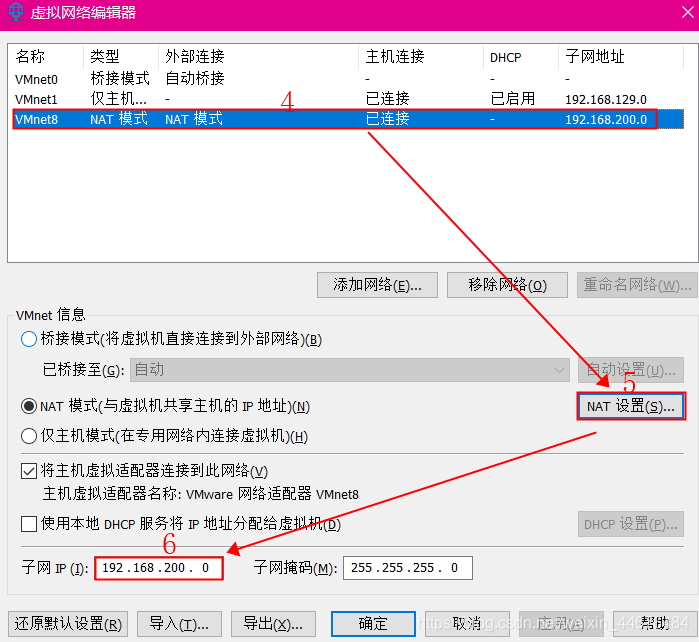Click 导入(T)... button

(179, 624)
